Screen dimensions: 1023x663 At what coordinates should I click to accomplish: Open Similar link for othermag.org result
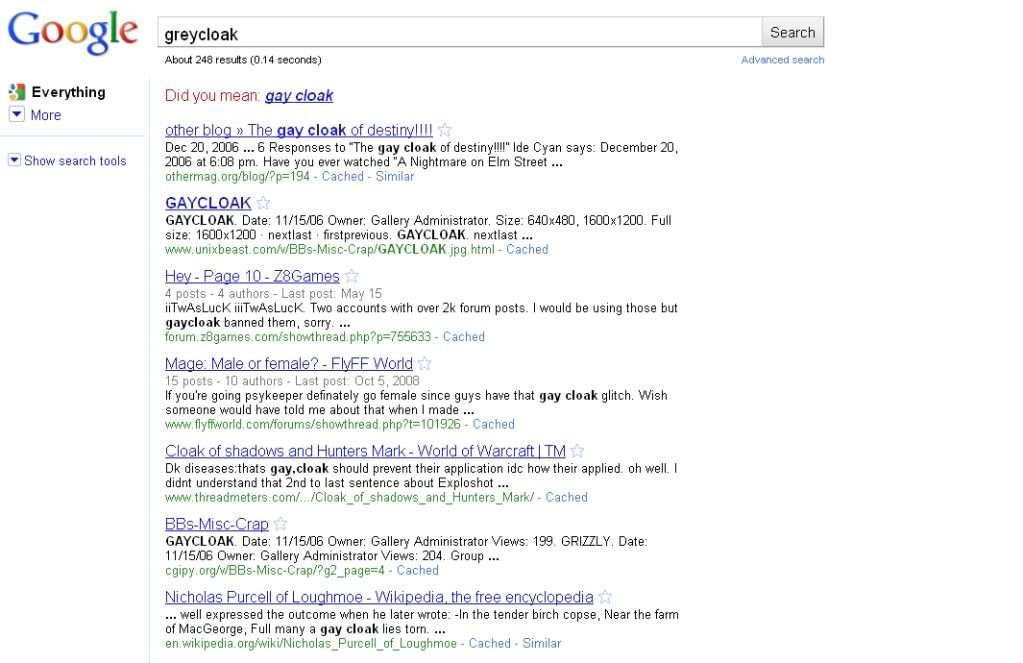(x=395, y=176)
